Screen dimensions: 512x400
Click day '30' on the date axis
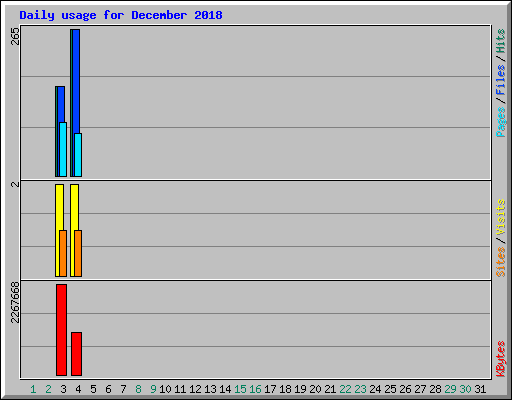(465, 389)
